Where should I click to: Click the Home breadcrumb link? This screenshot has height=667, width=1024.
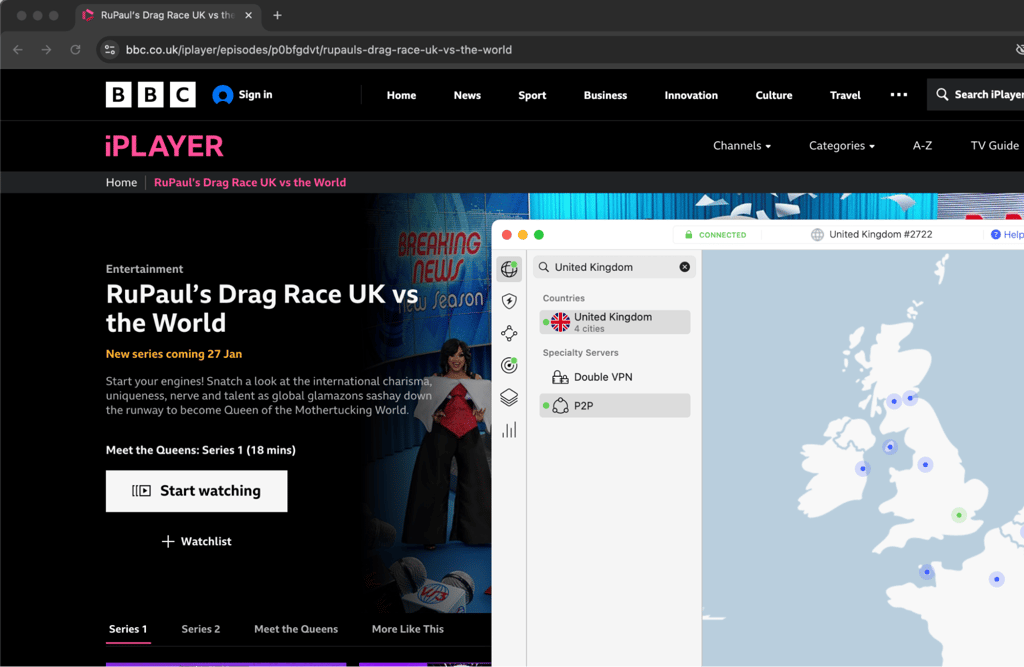(x=121, y=182)
